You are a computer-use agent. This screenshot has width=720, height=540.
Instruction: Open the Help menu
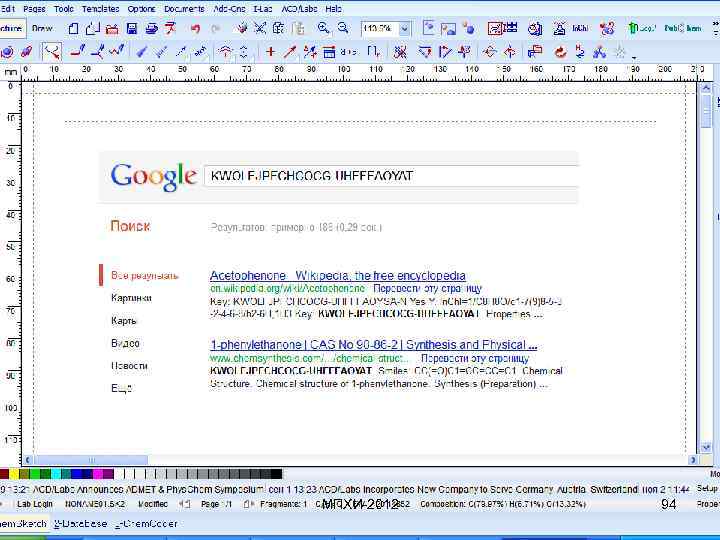coord(334,9)
